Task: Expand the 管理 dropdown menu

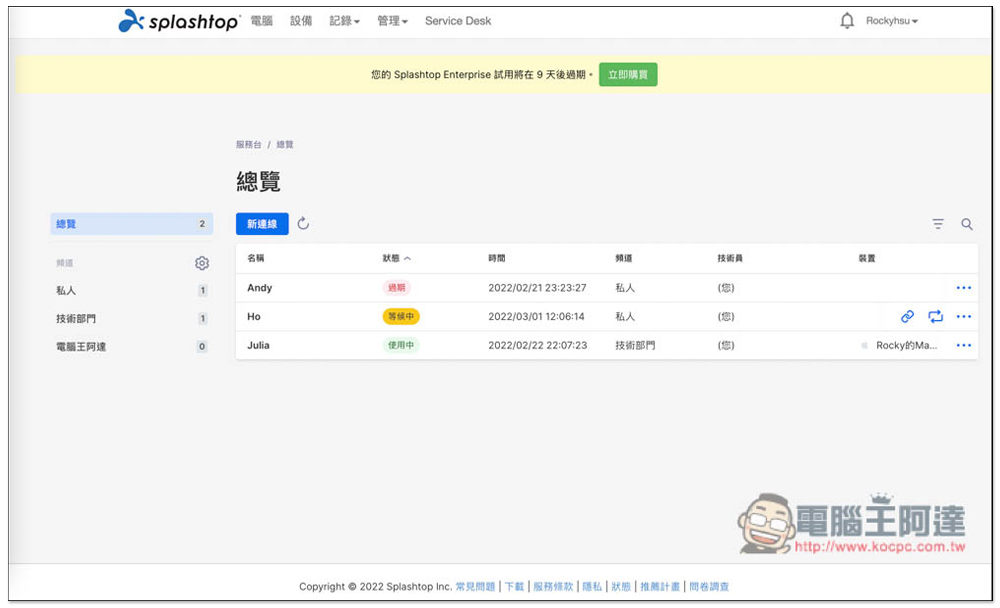Action: pyautogui.click(x=392, y=21)
